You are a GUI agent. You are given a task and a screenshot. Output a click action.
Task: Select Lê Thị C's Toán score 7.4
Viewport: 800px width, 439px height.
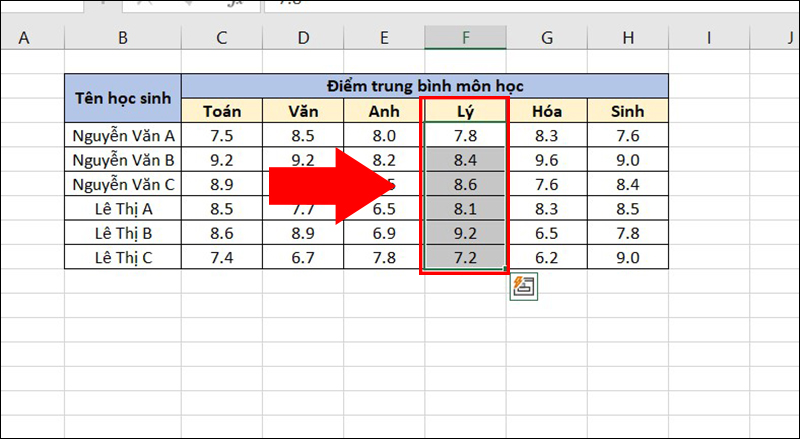[222, 257]
